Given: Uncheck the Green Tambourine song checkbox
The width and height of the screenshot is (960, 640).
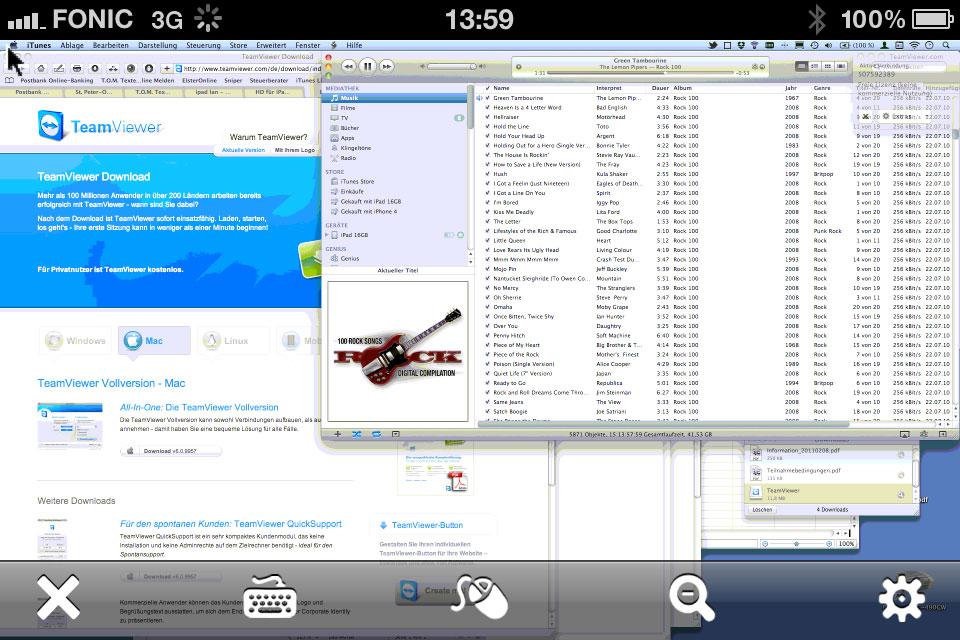Looking at the screenshot, I should [488, 98].
